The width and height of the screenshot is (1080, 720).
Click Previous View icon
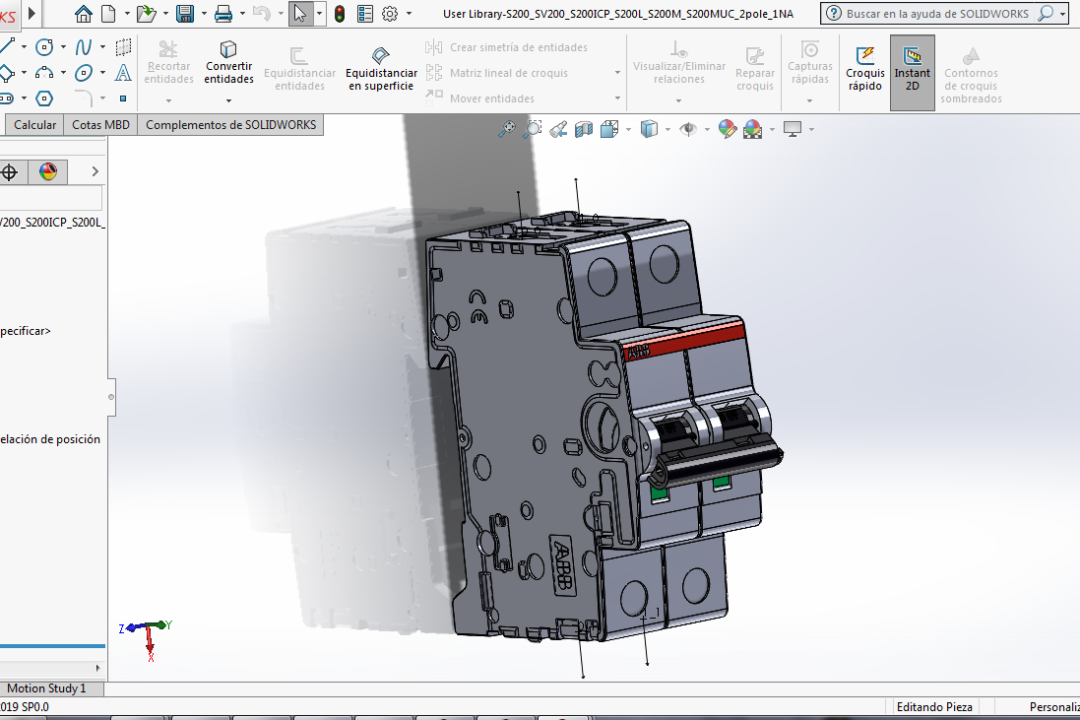pyautogui.click(x=558, y=129)
